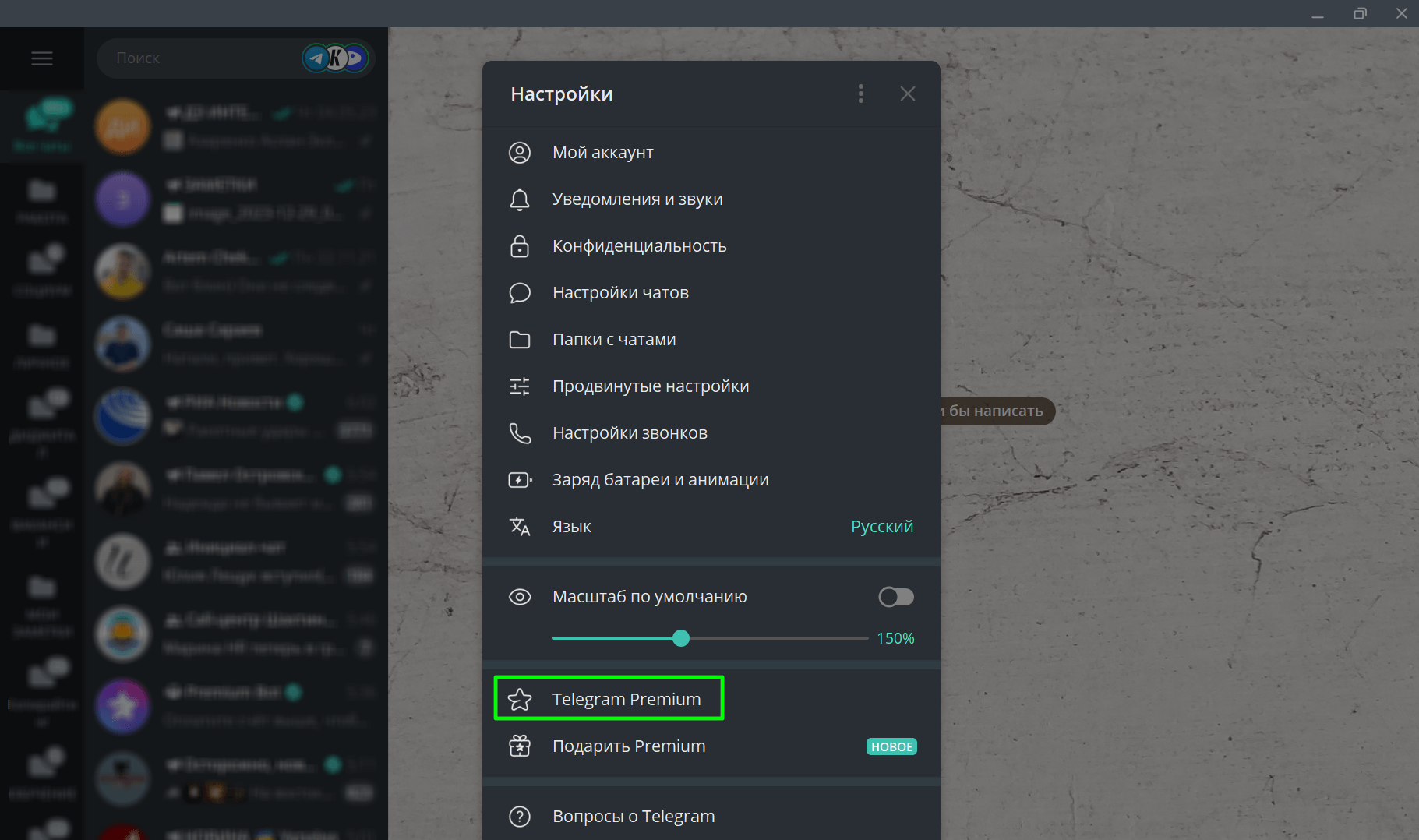Select the Язык row

click(x=711, y=527)
